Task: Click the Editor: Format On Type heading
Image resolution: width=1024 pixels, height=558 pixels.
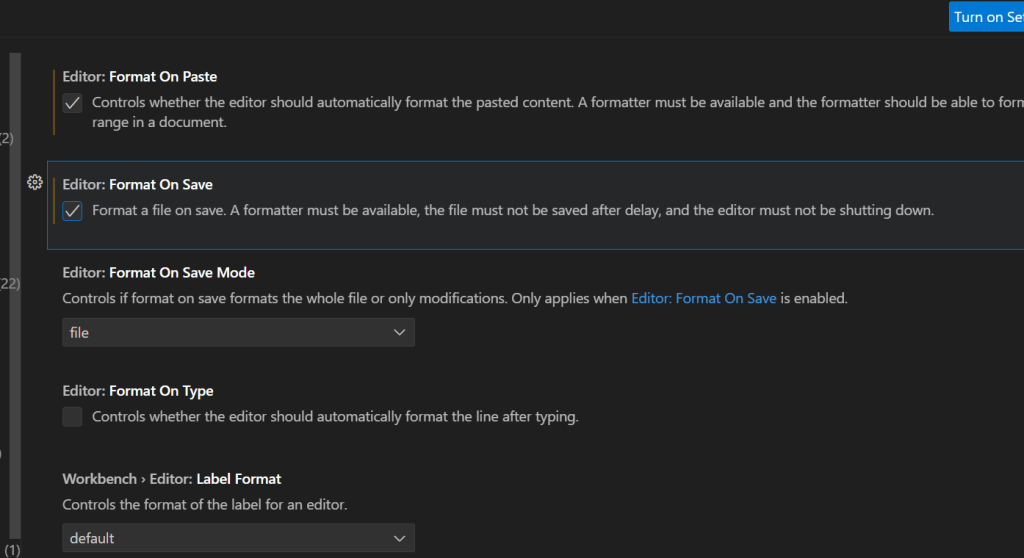Action: tap(137, 391)
